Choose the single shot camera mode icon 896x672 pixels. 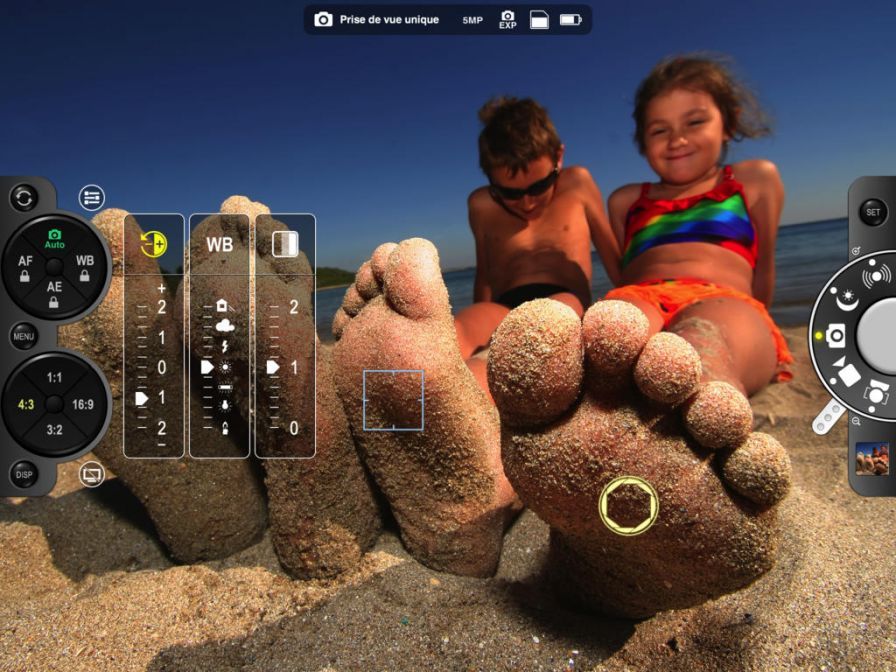835,336
